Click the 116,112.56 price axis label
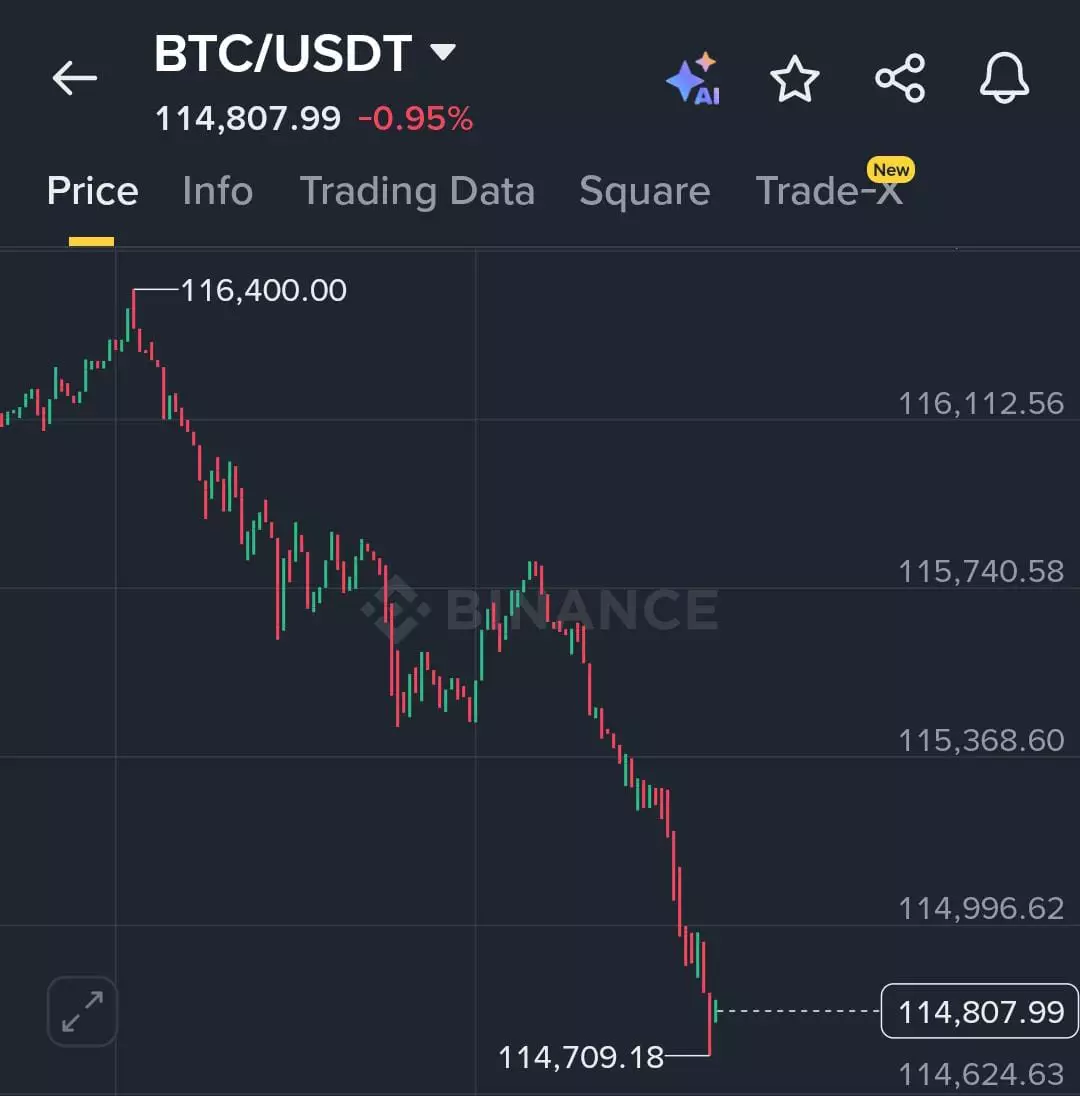Image resolution: width=1080 pixels, height=1096 pixels. coord(981,404)
